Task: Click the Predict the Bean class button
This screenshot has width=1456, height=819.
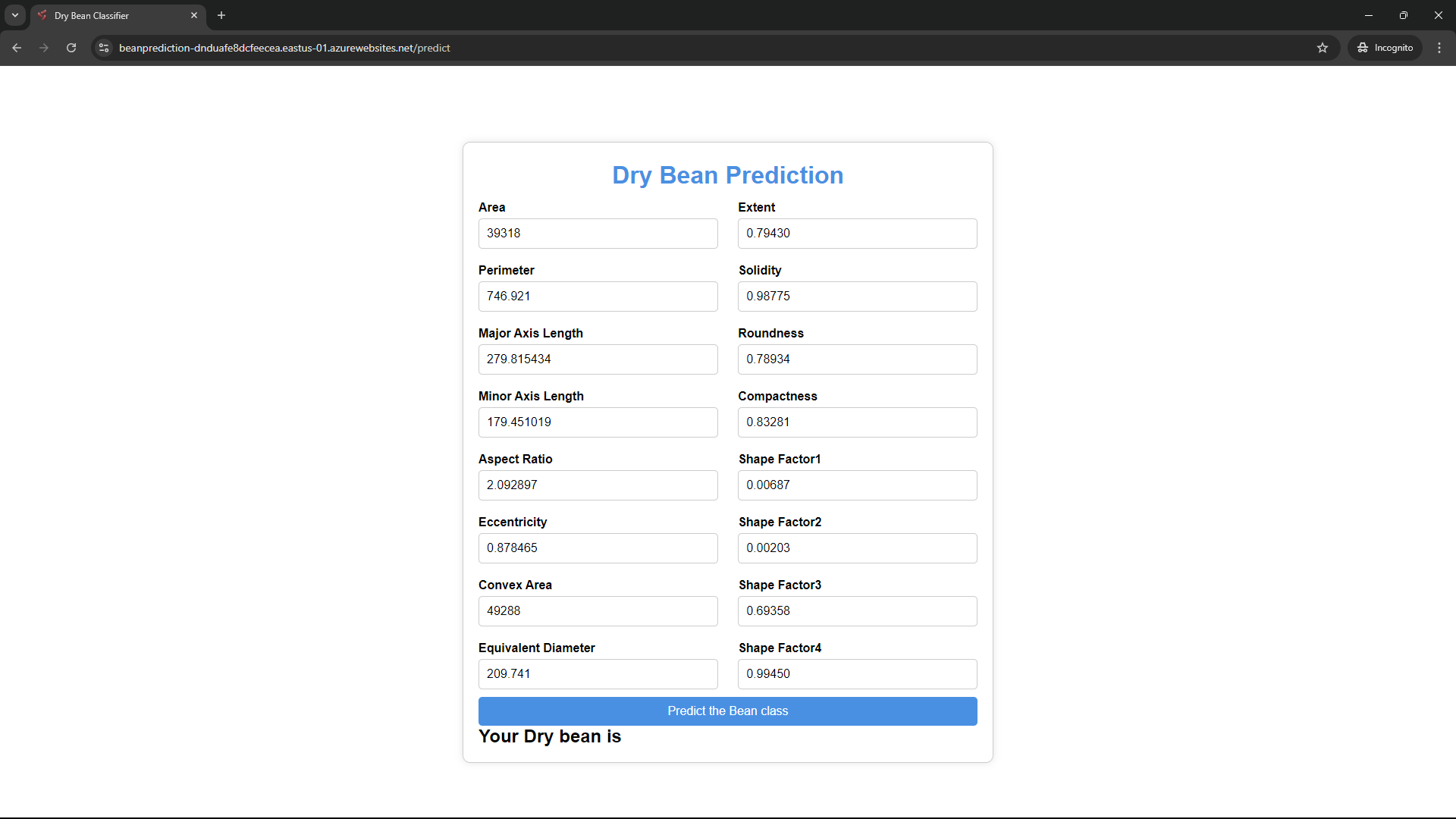Action: tap(727, 711)
